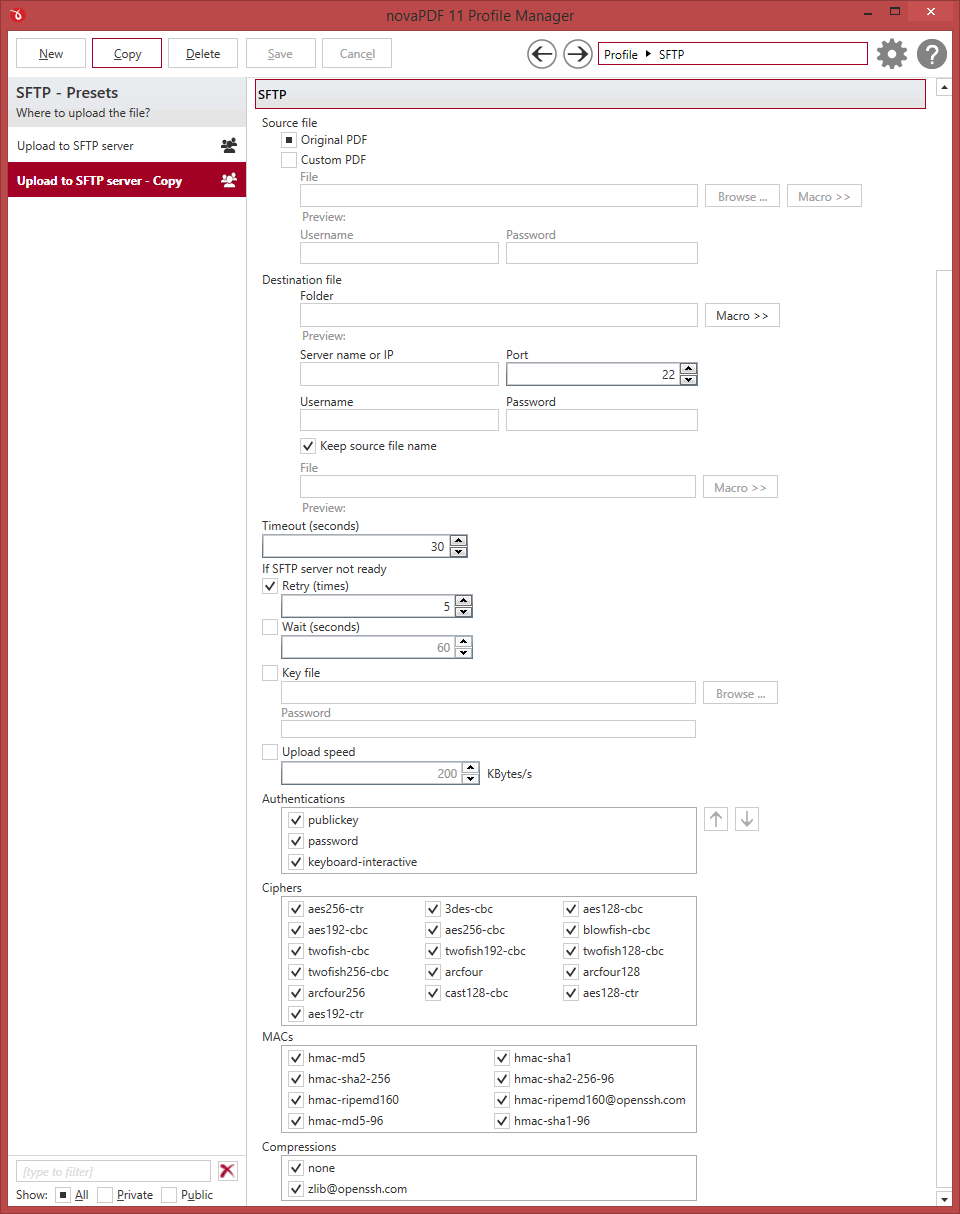Uncheck the aes256-ctr cipher
This screenshot has height=1214, width=960.
click(296, 909)
